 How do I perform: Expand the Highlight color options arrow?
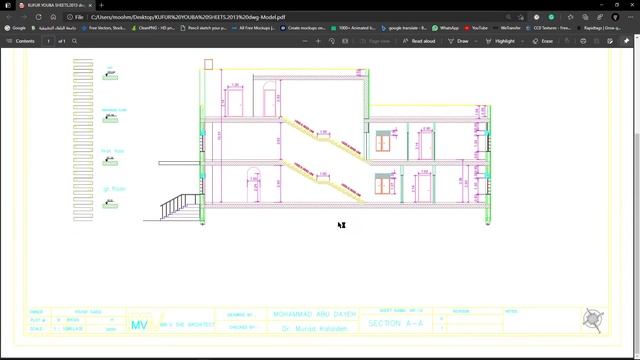click(x=522, y=41)
